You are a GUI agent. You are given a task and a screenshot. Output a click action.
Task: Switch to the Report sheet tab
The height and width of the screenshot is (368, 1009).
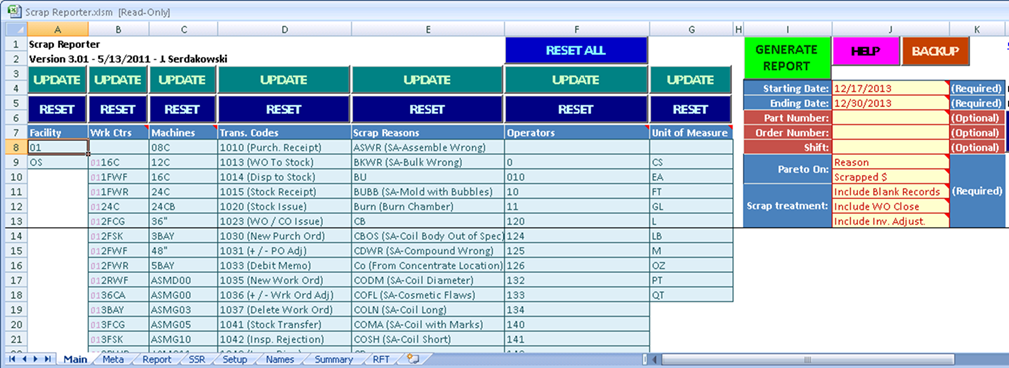[157, 360]
